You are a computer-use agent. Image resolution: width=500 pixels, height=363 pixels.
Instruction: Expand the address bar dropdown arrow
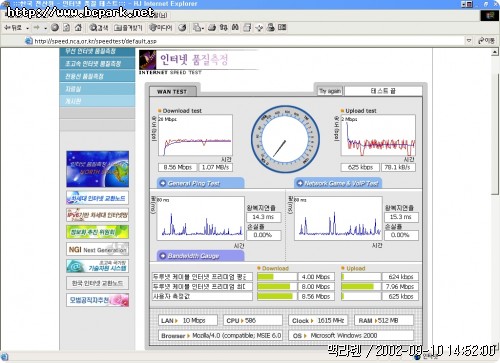(x=469, y=41)
